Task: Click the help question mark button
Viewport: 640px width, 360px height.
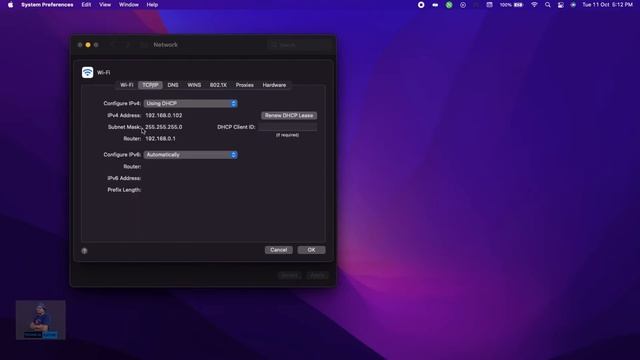Action: [x=84, y=251]
